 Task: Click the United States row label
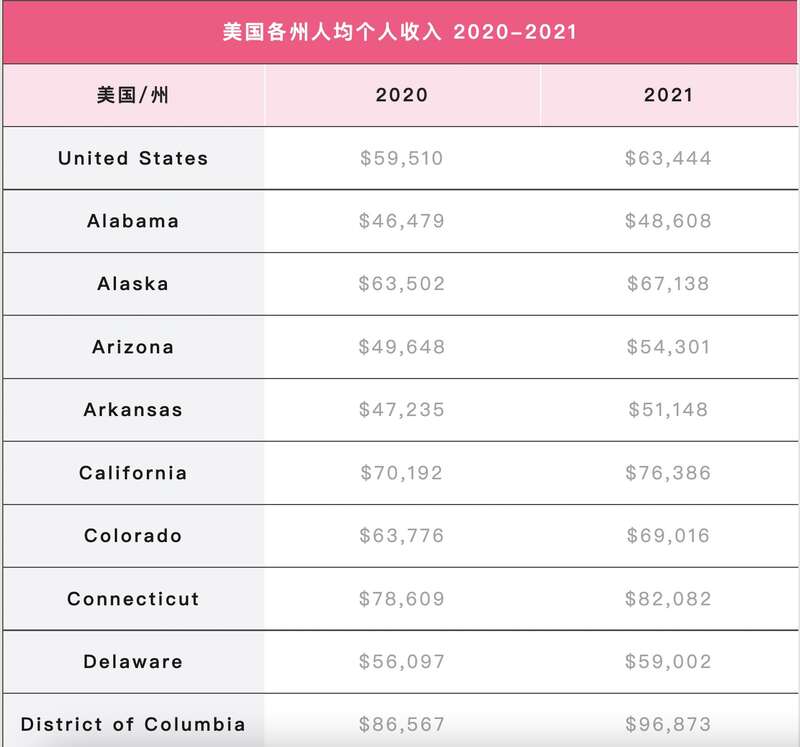(x=133, y=158)
